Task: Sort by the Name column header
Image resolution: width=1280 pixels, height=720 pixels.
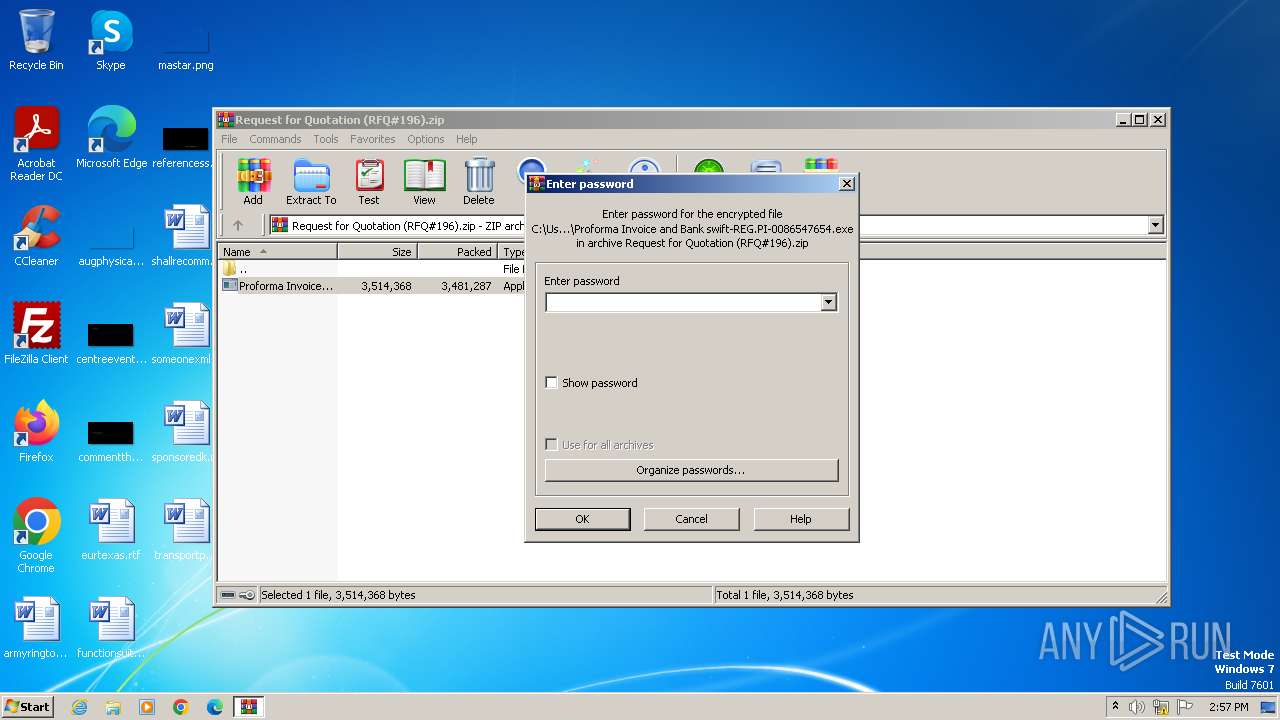Action: (x=277, y=252)
